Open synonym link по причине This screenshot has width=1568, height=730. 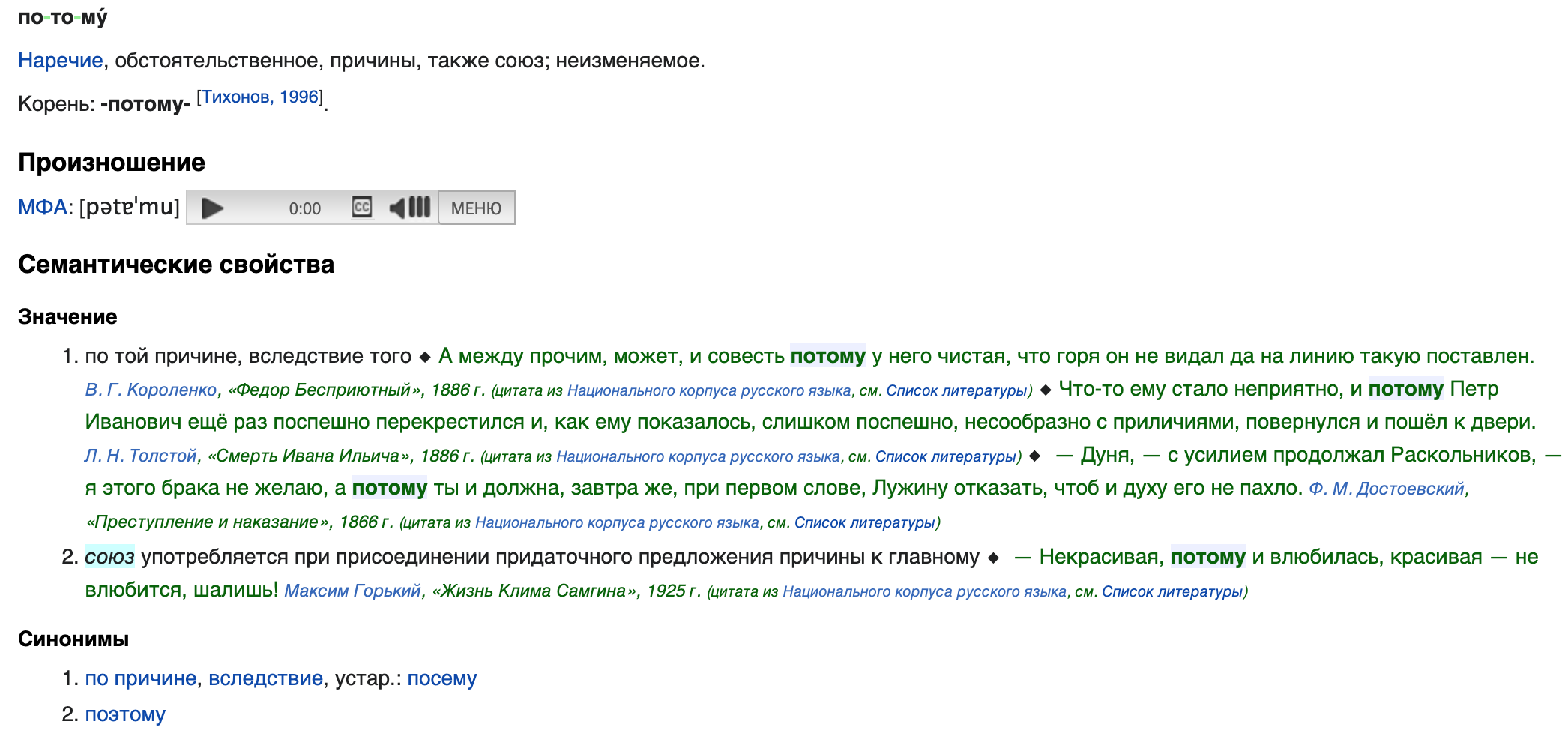click(140, 678)
